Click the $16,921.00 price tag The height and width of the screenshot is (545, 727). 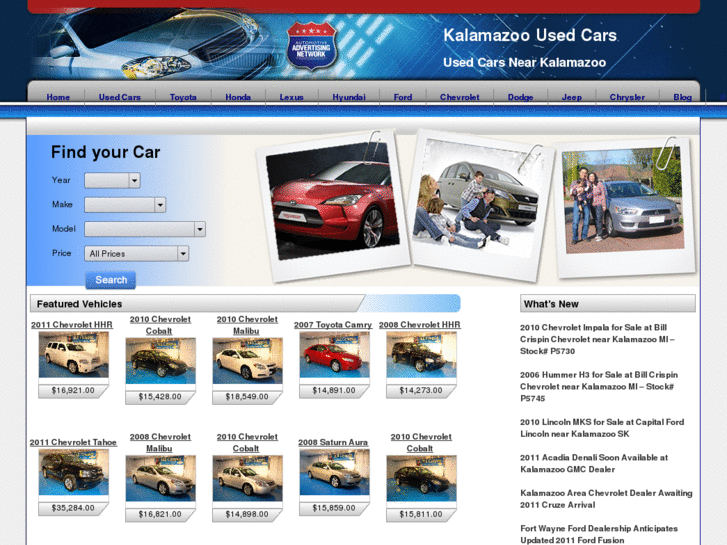[73, 391]
